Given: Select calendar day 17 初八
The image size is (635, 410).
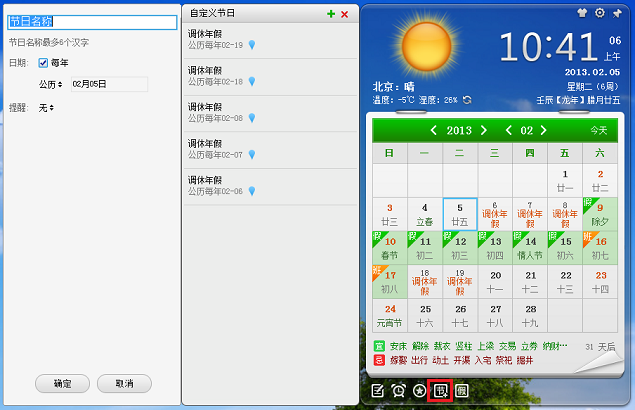Looking at the screenshot, I should click(390, 282).
